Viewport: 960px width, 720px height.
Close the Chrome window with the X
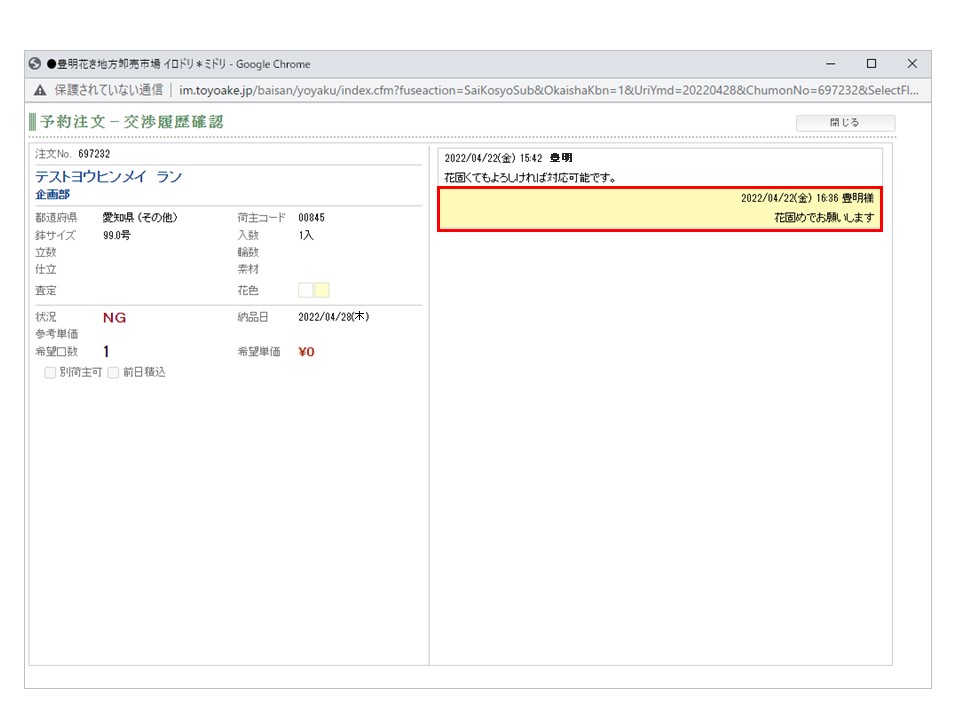coord(912,64)
